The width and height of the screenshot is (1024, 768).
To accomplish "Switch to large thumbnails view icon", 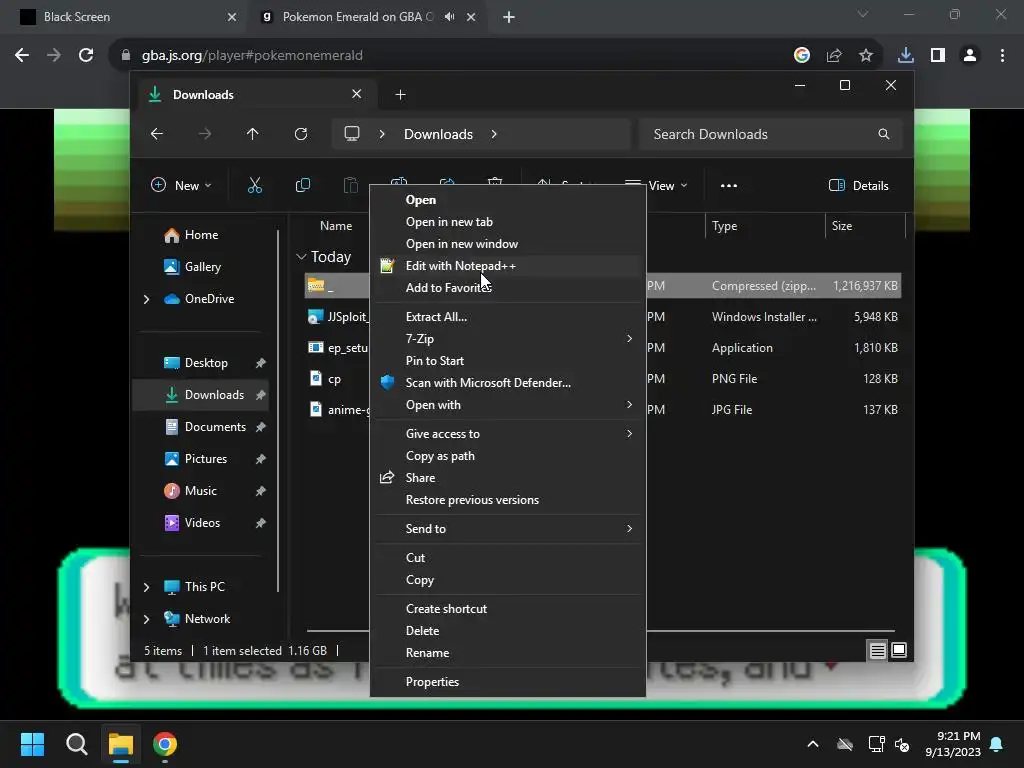I will click(x=899, y=650).
